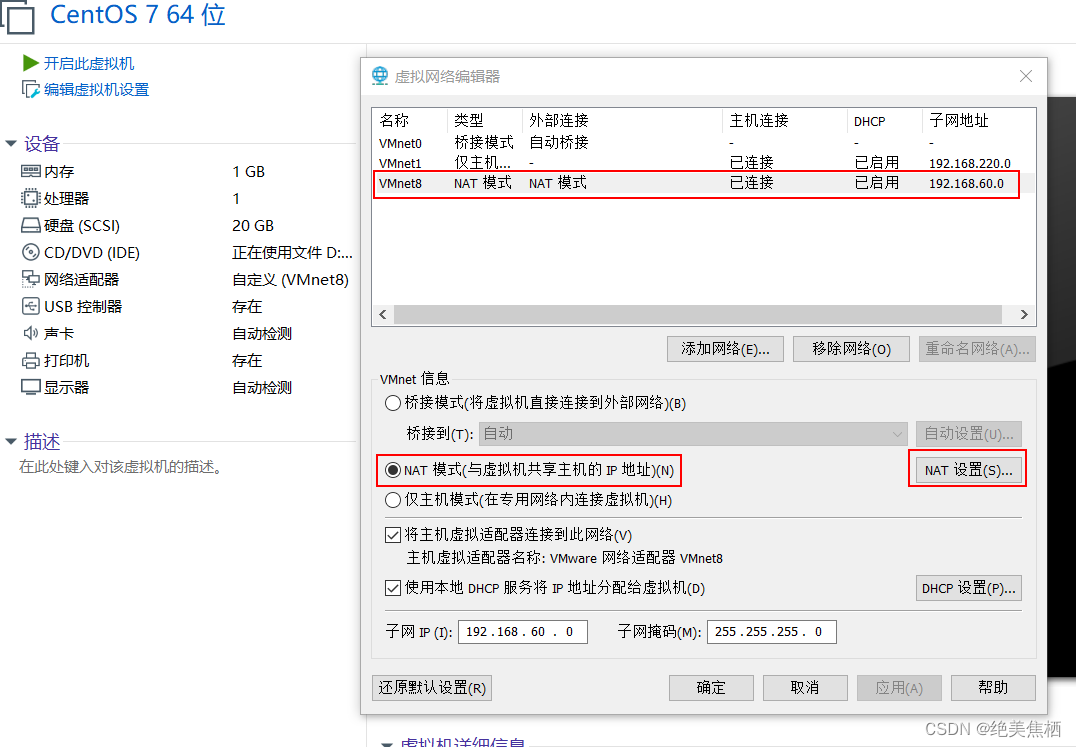The height and width of the screenshot is (747, 1076).
Task: Select host-only mode (仅主机模式) radio button
Action: (x=393, y=500)
